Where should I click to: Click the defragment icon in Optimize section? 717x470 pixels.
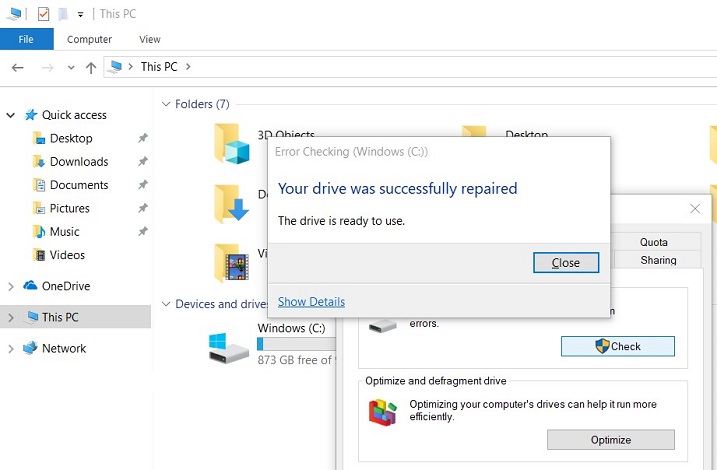coord(382,412)
